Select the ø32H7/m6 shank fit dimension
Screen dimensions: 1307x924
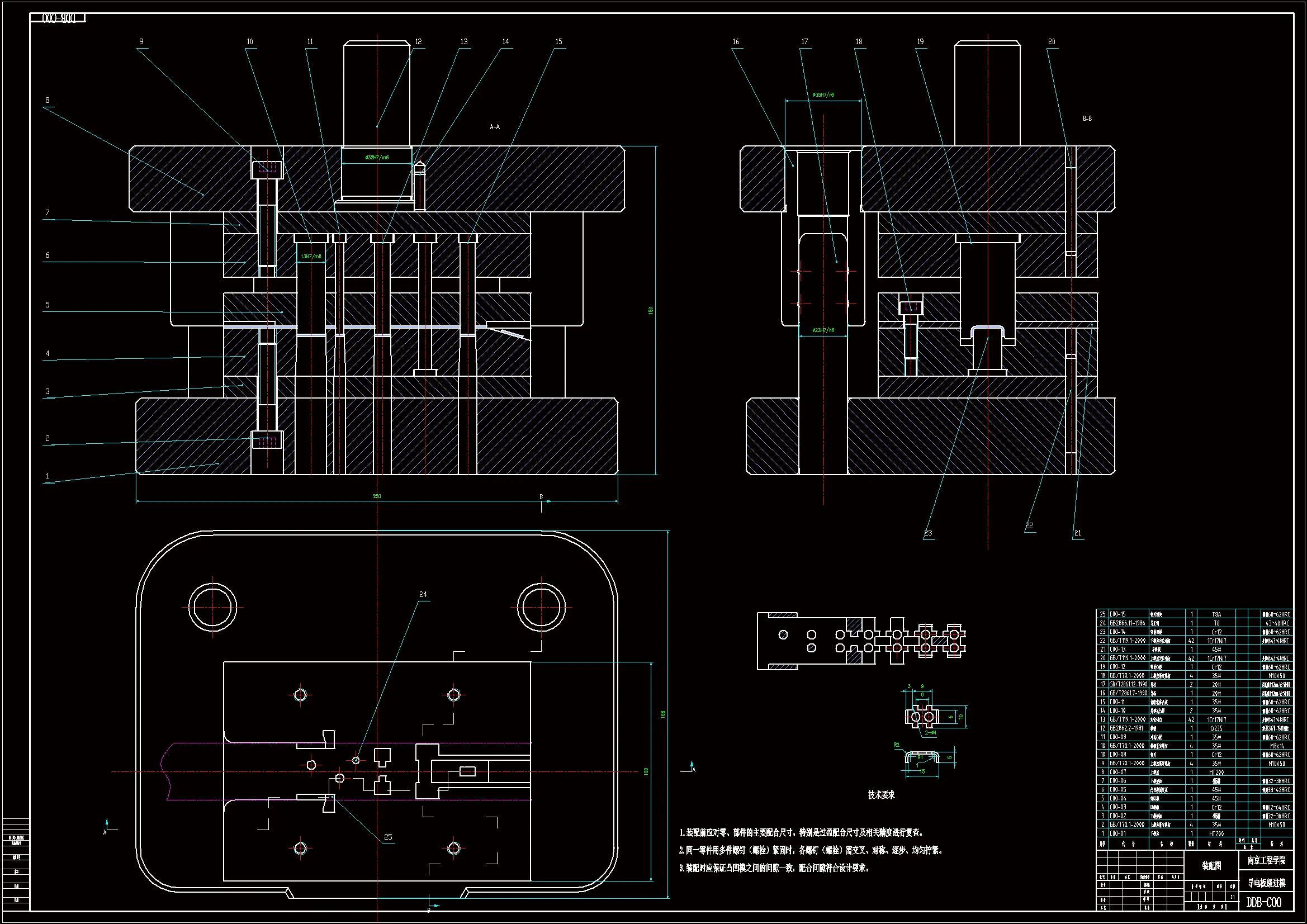pyautogui.click(x=377, y=158)
